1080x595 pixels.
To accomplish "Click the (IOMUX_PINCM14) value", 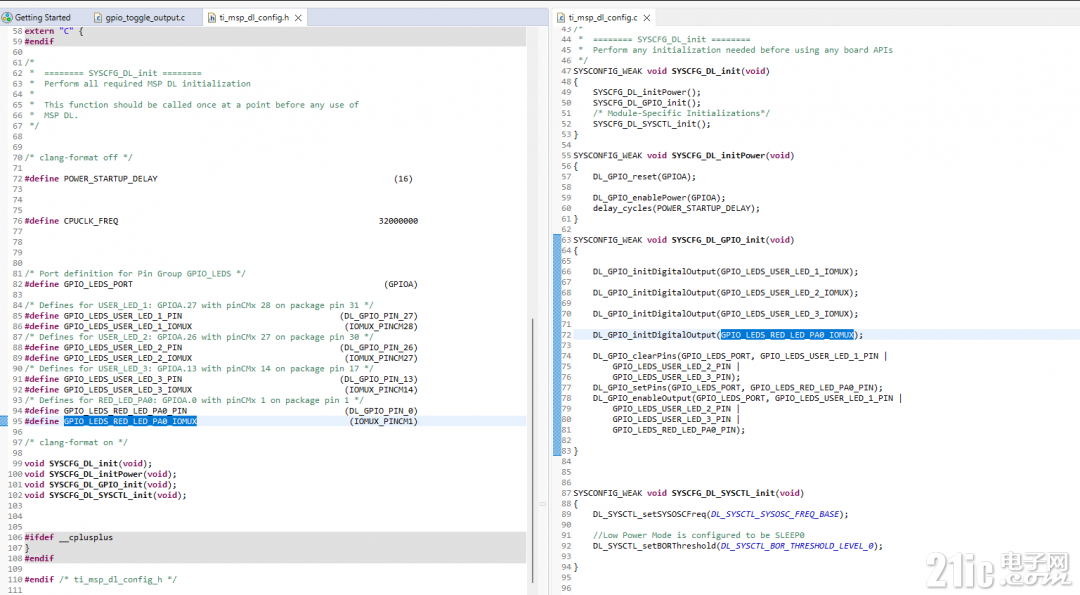I will pos(382,390).
